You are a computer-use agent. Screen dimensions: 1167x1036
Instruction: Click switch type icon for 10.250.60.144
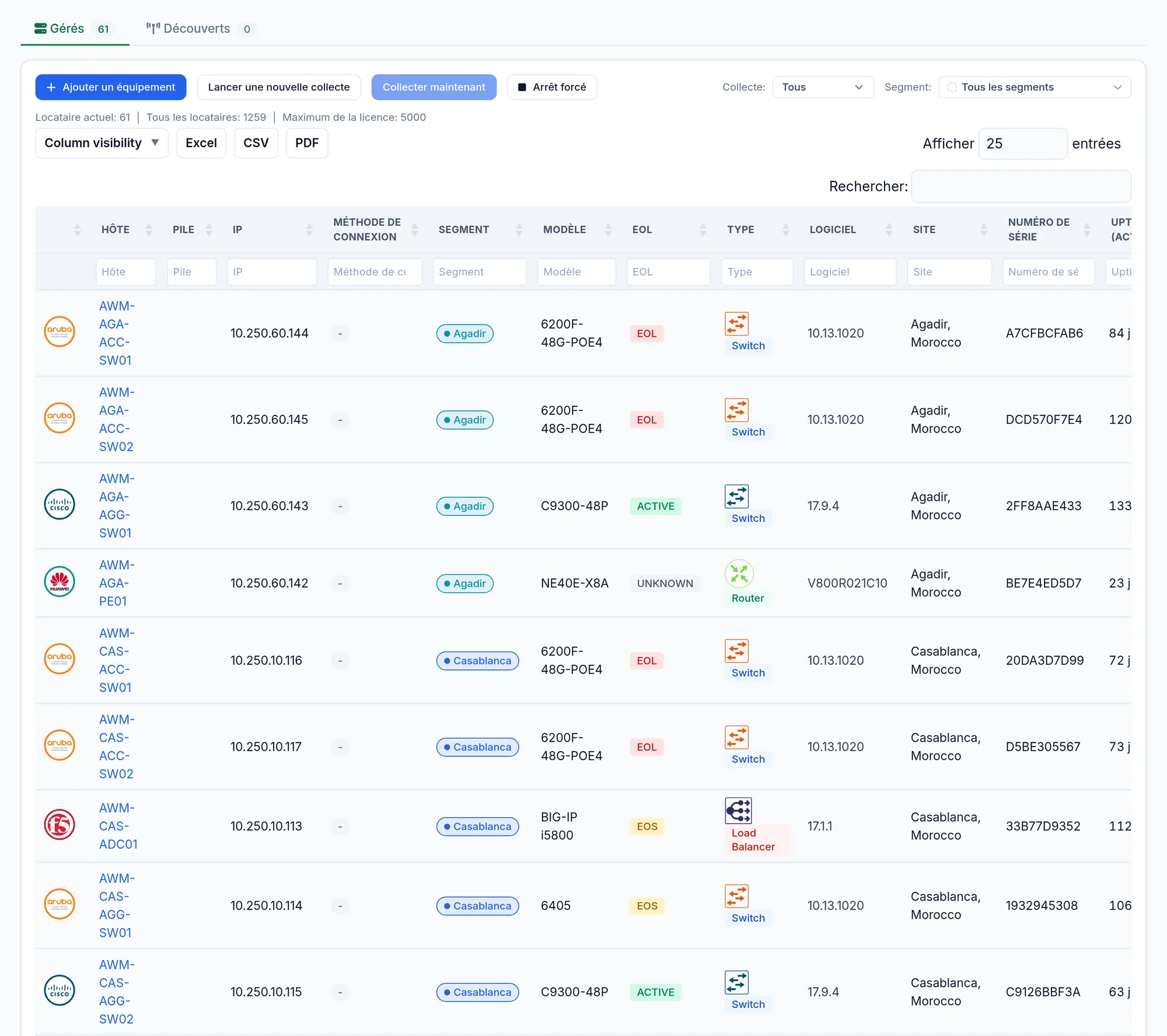click(737, 324)
